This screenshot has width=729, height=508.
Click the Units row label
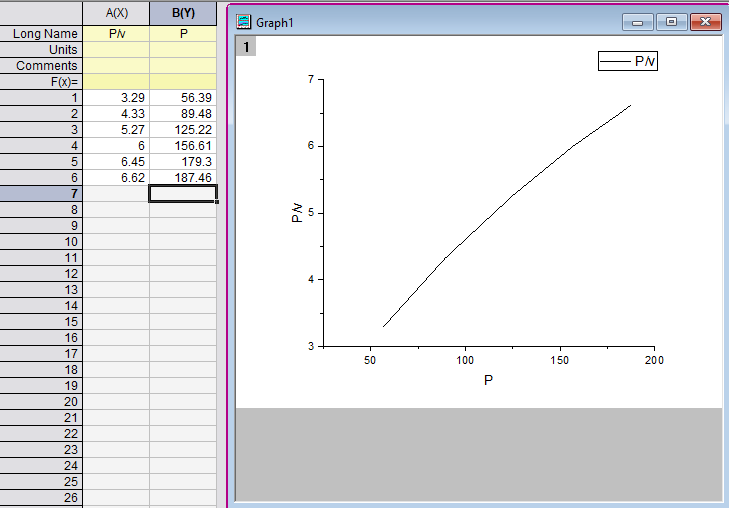(41, 50)
